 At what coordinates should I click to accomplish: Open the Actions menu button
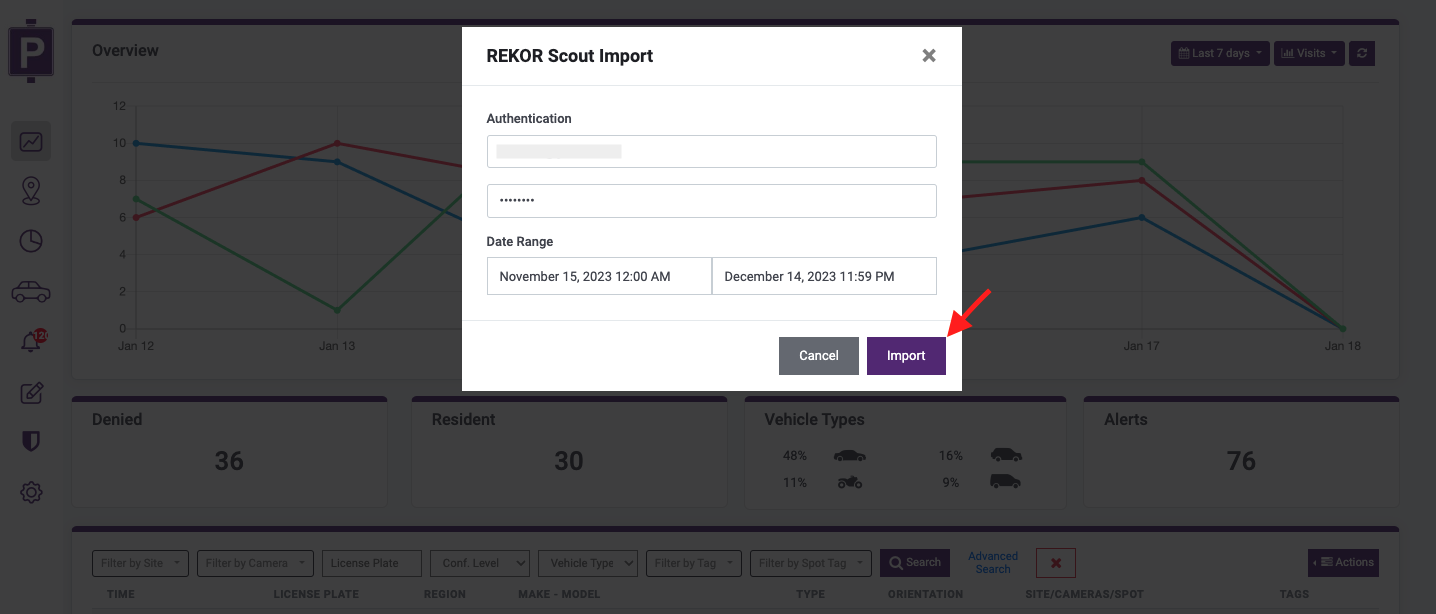[x=1343, y=562]
